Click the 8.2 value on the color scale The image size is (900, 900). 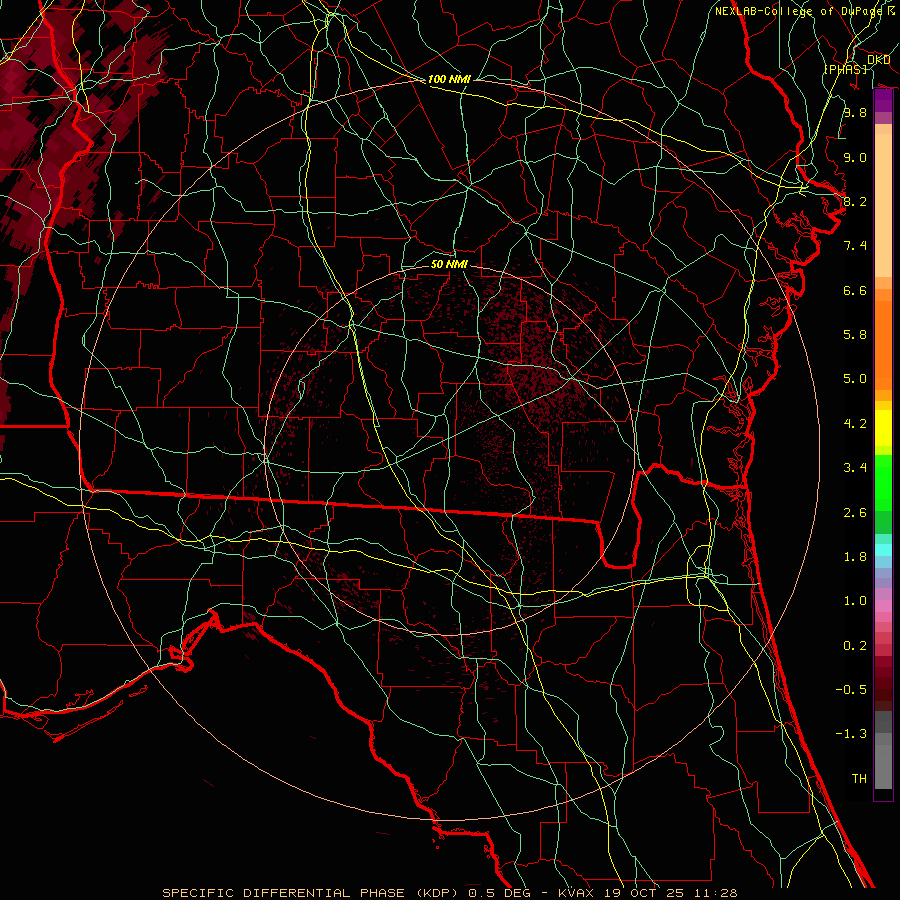[x=855, y=201]
